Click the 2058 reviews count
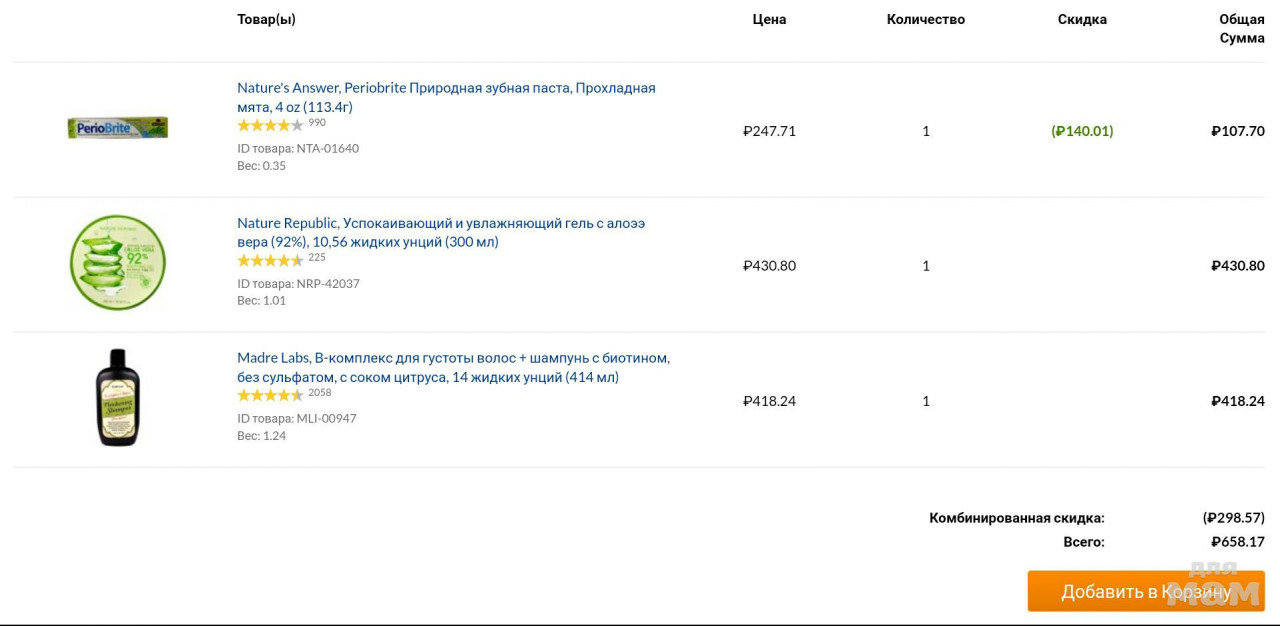Screen dimensions: 1280x626 [320, 393]
